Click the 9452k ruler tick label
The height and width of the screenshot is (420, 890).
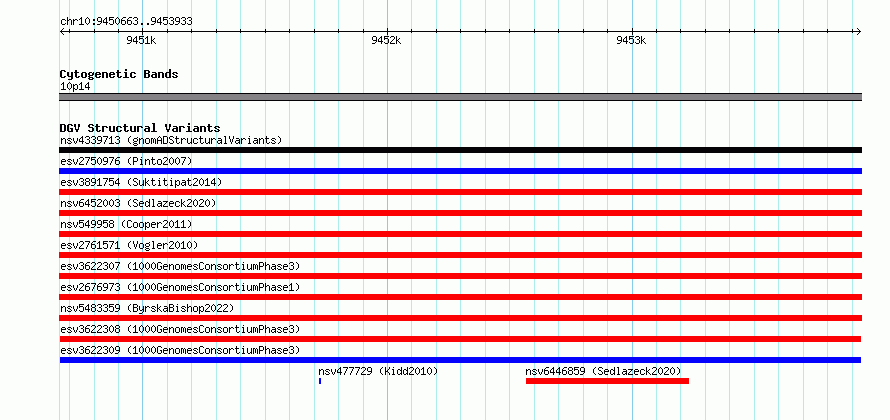pyautogui.click(x=386, y=40)
